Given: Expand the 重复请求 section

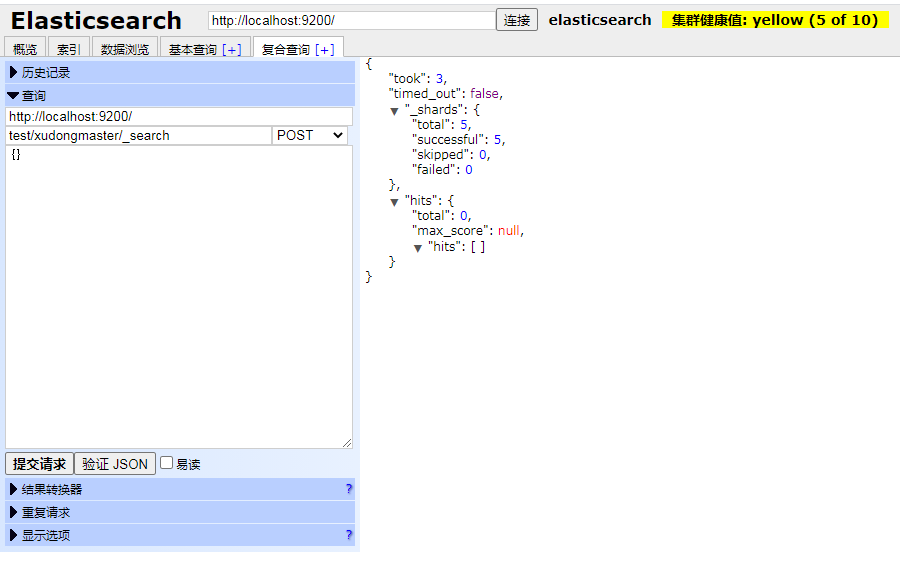Looking at the screenshot, I should [x=180, y=512].
